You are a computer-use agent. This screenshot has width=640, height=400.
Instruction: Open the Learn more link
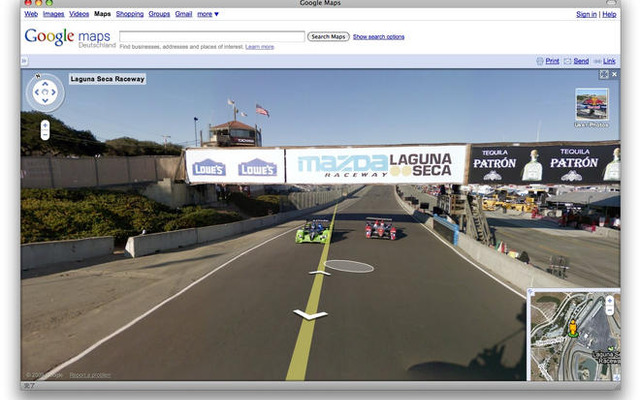pos(260,47)
